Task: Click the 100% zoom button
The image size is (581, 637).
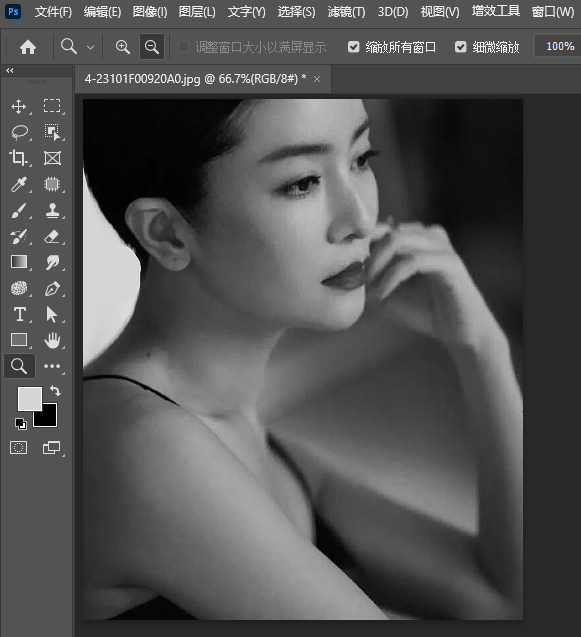Action: click(559, 46)
